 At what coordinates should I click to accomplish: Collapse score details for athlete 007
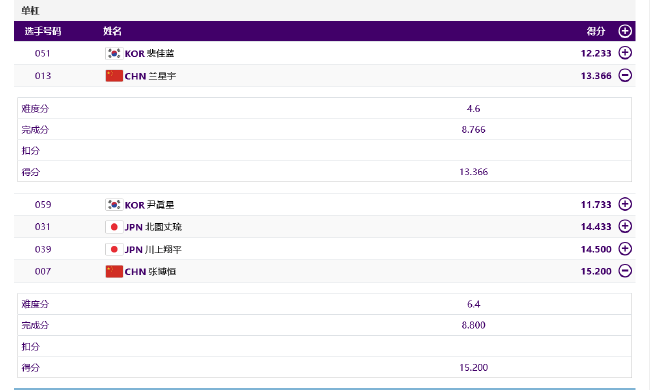point(625,271)
